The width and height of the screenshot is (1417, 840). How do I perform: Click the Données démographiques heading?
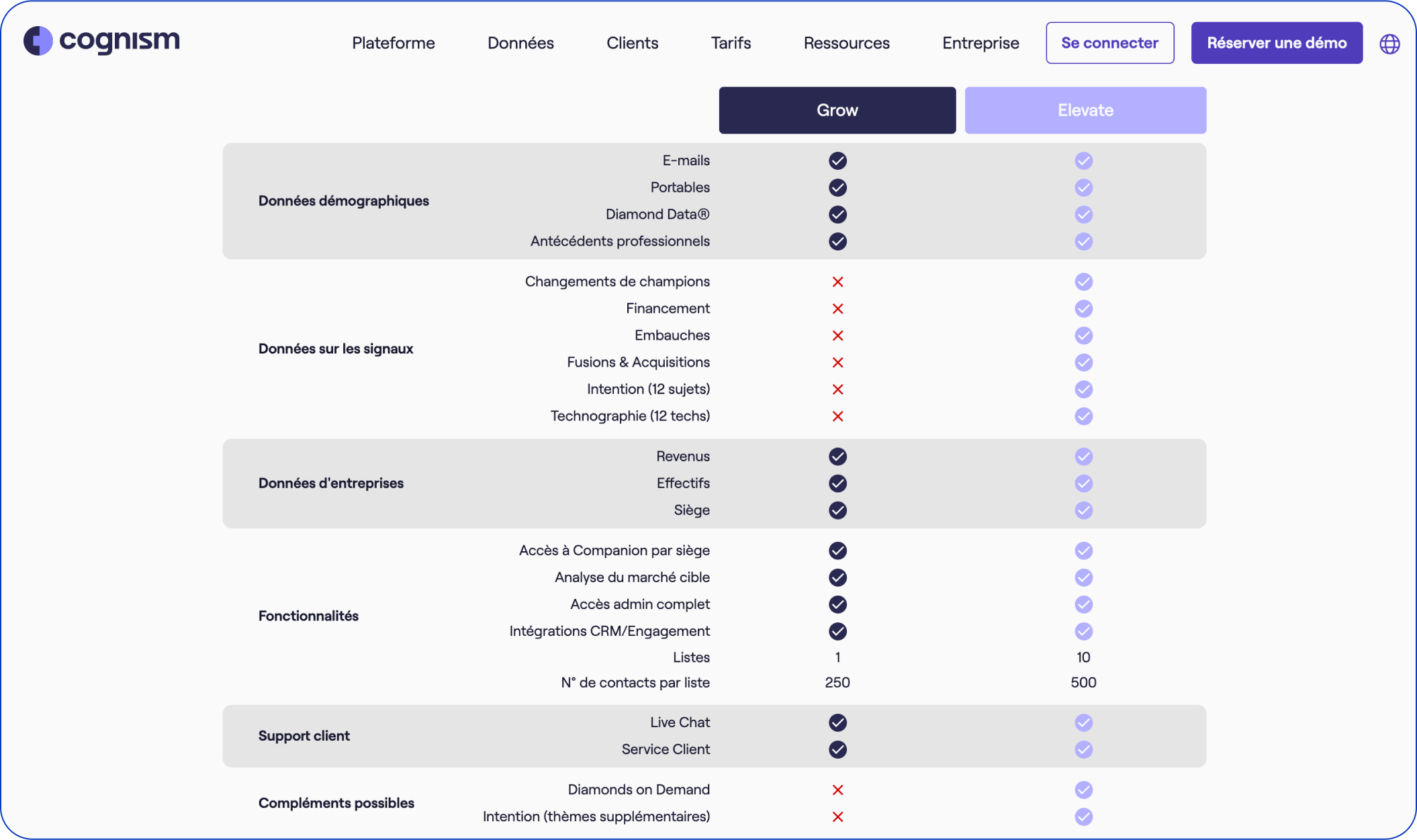tap(343, 201)
